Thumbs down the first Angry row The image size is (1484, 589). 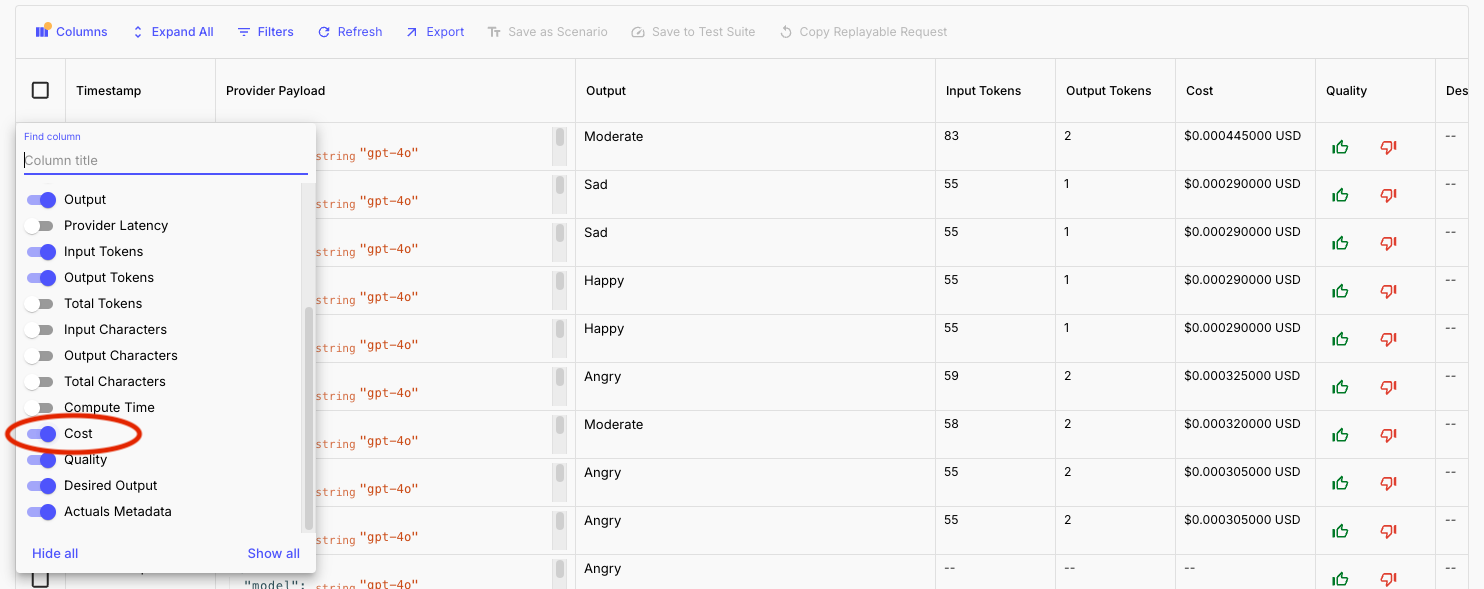(x=1388, y=387)
